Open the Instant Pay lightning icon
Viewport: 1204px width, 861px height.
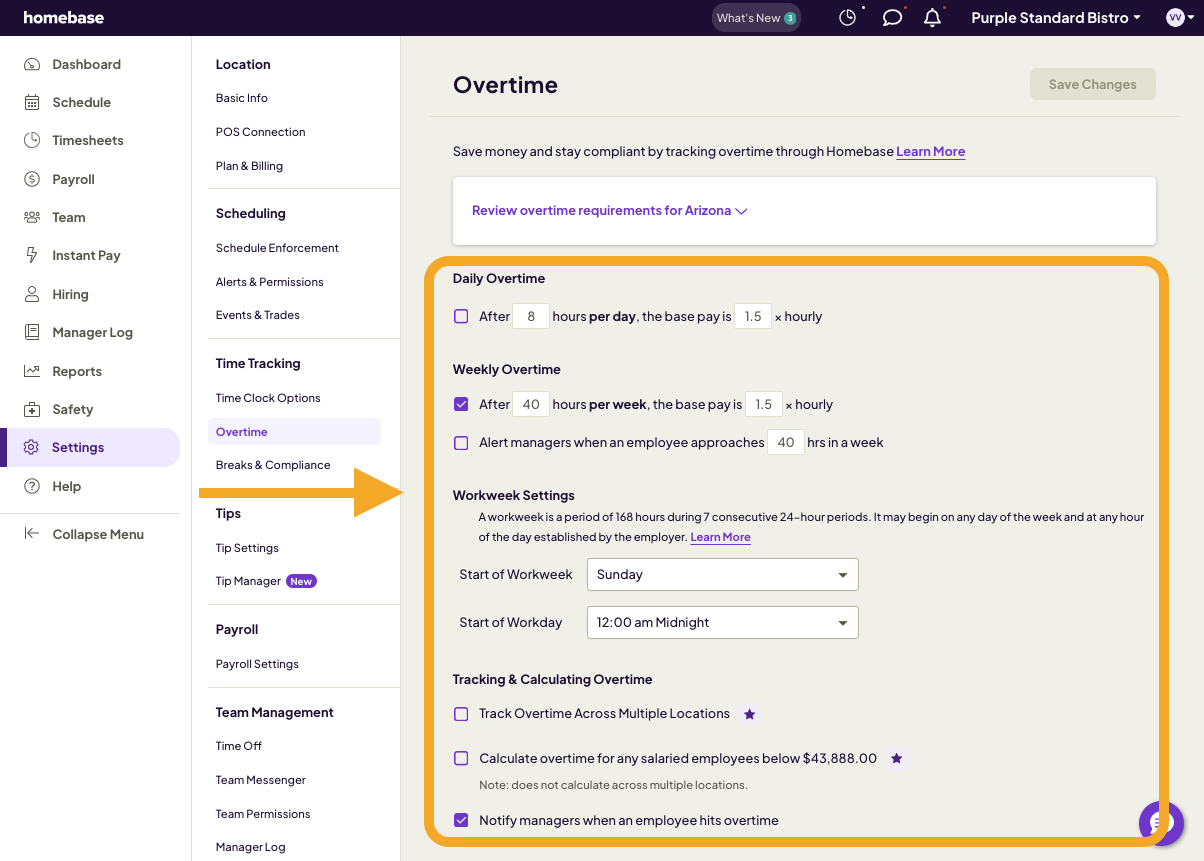[x=32, y=255]
